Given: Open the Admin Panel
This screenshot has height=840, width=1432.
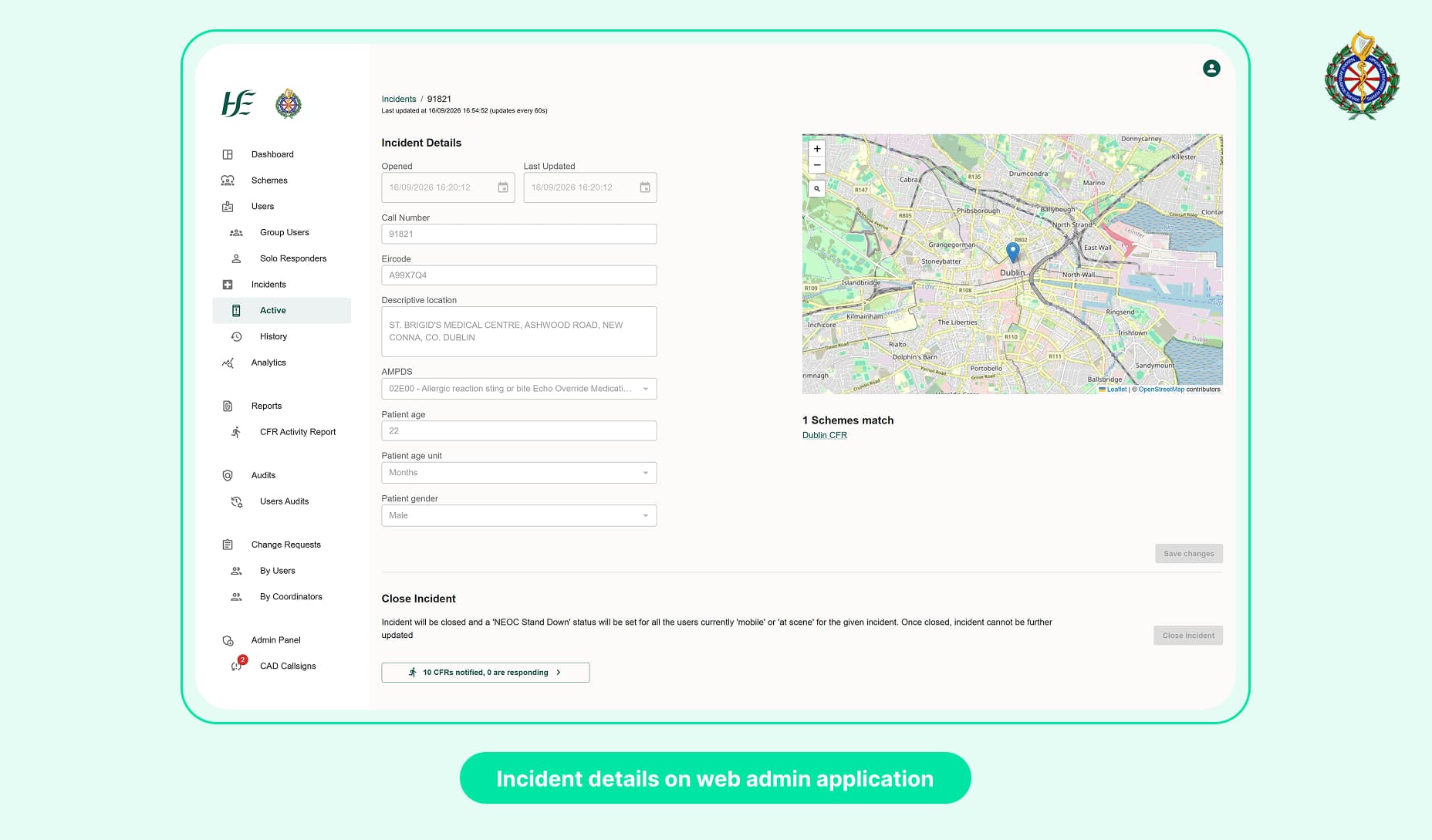Looking at the screenshot, I should 275,640.
